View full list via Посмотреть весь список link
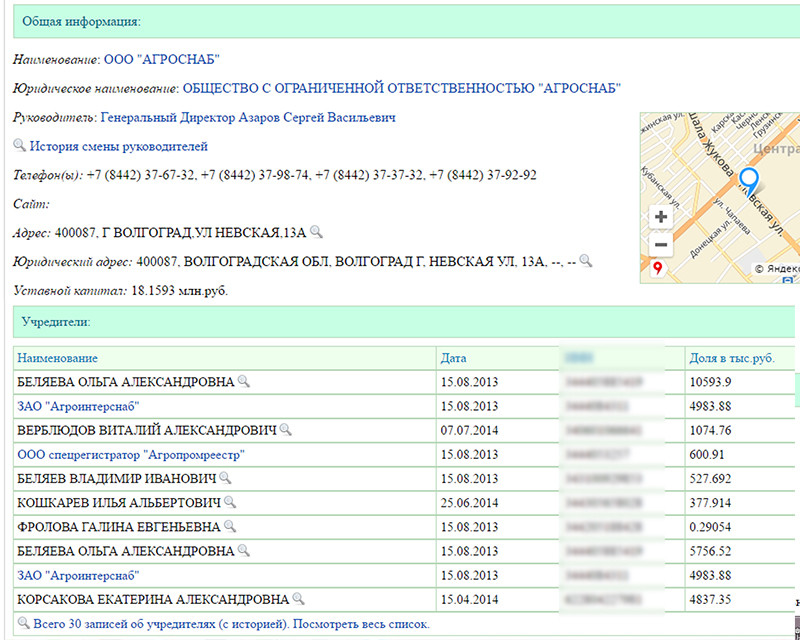This screenshot has height=640, width=800. [361, 624]
